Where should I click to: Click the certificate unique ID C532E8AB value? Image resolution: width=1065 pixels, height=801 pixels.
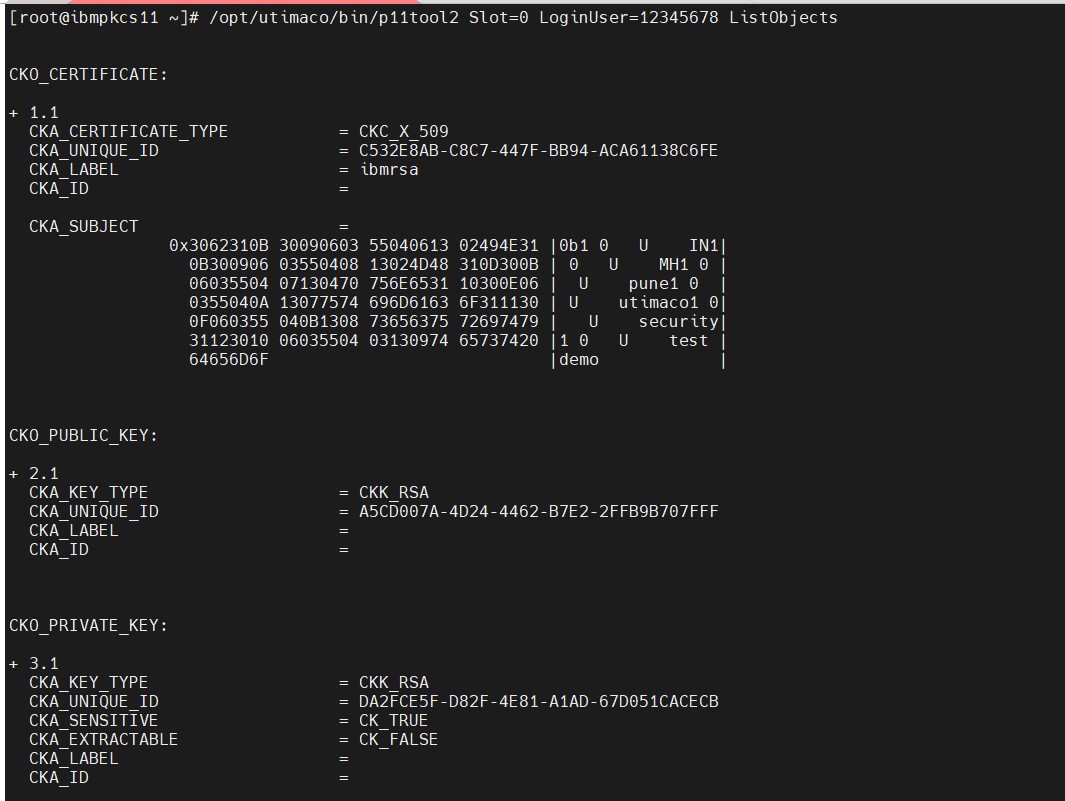point(538,150)
